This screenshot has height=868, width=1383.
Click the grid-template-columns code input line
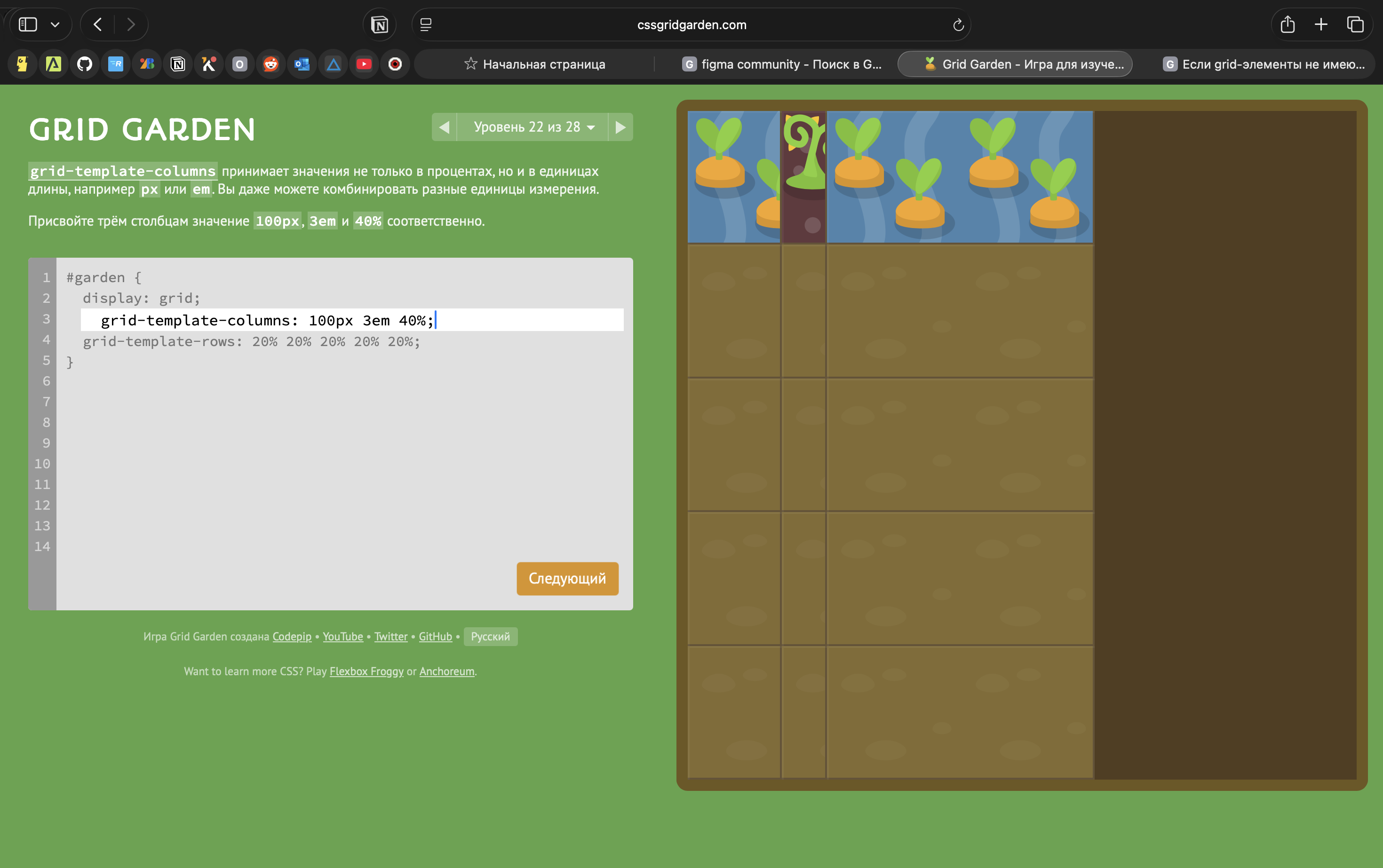click(x=351, y=320)
